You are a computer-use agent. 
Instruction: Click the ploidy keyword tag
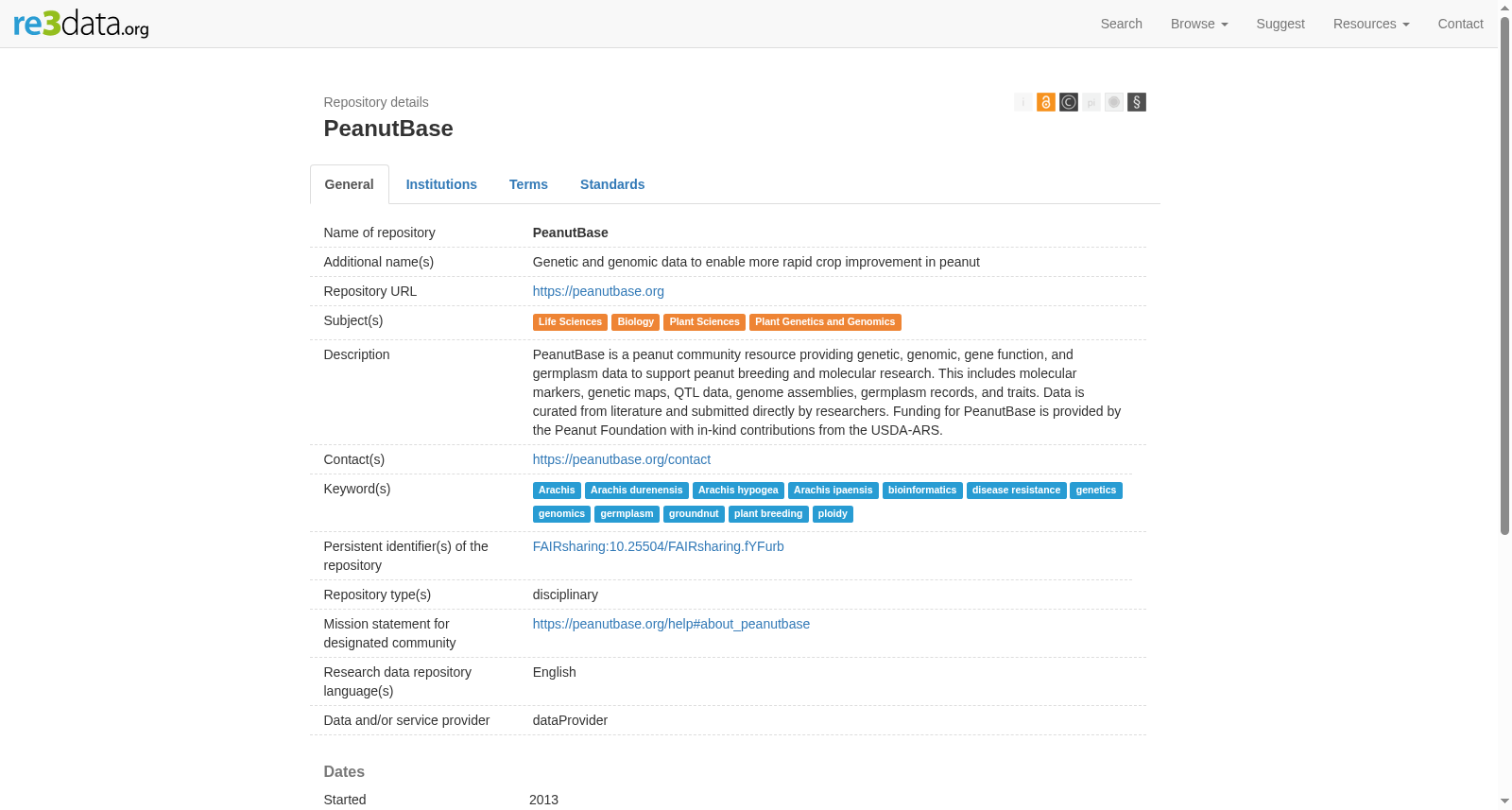833,514
